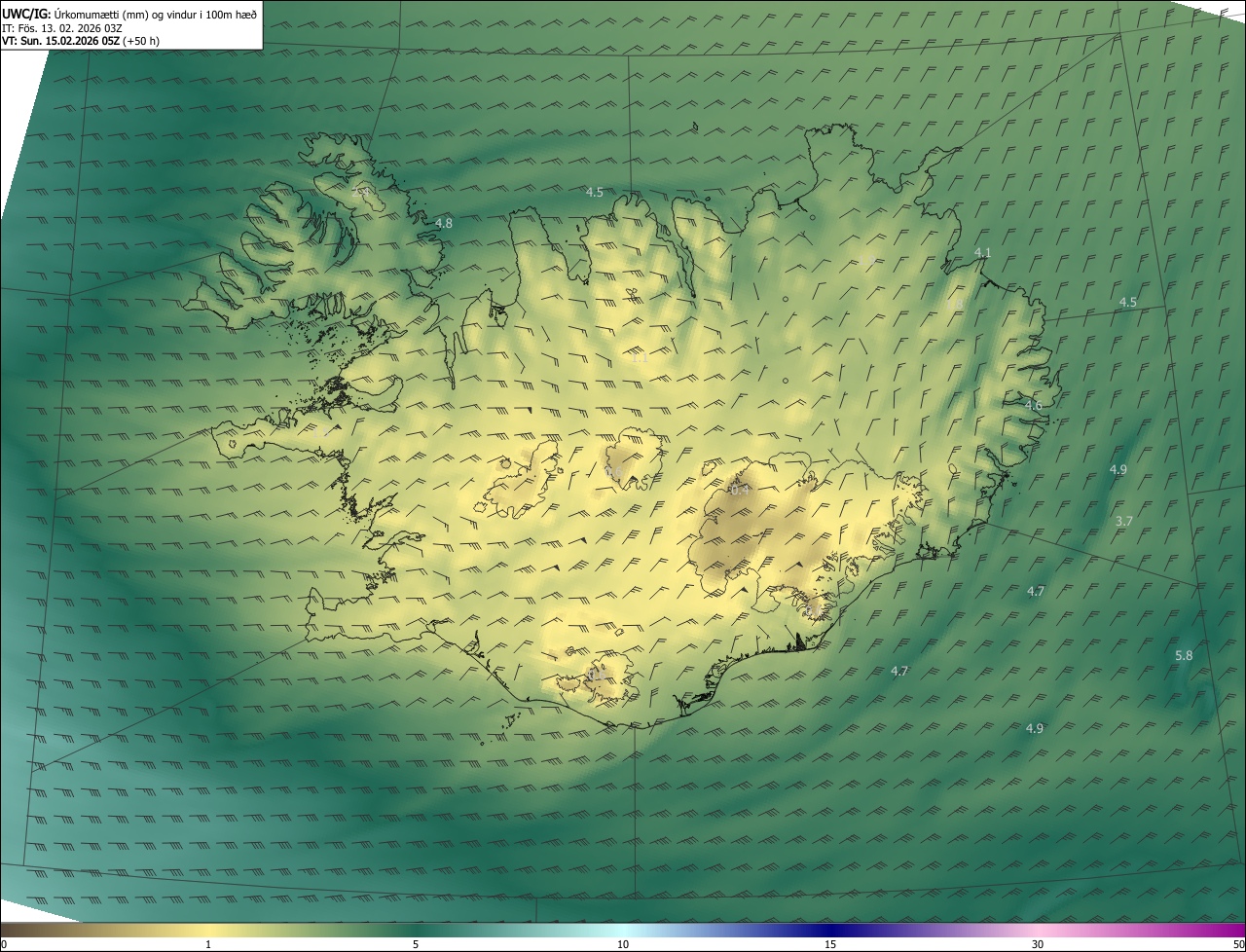Click the "10" tick label on the colour scale
Screen dimensions: 1246x952
click(623, 944)
